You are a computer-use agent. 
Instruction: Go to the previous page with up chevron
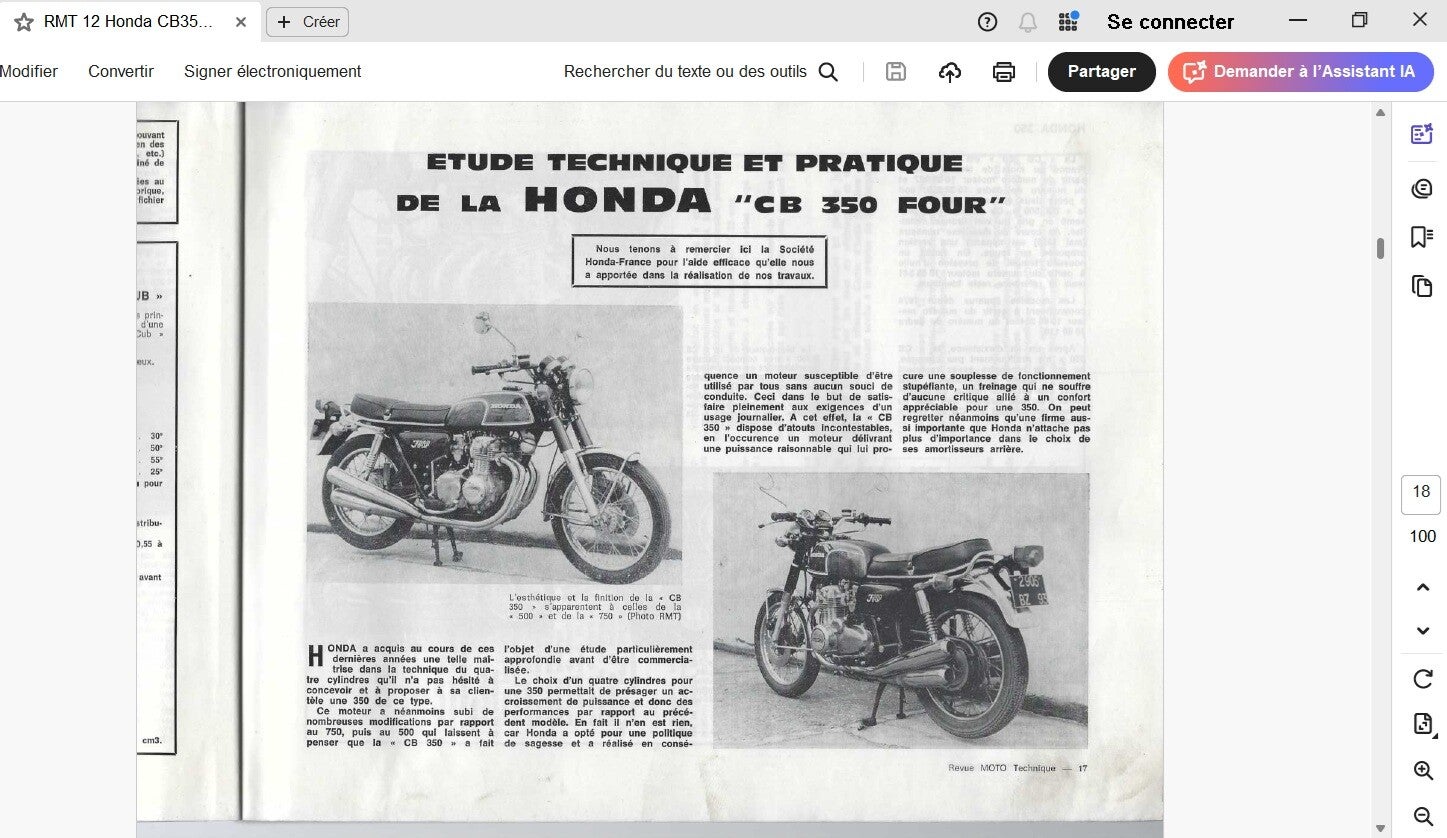point(1423,588)
